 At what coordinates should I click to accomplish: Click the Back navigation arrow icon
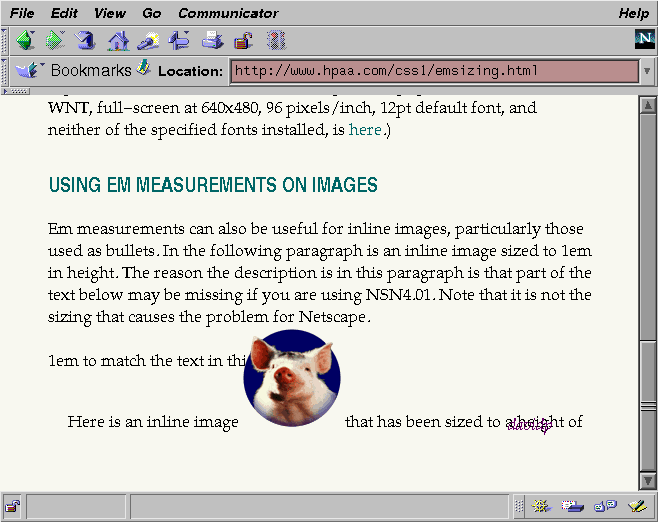tap(25, 41)
